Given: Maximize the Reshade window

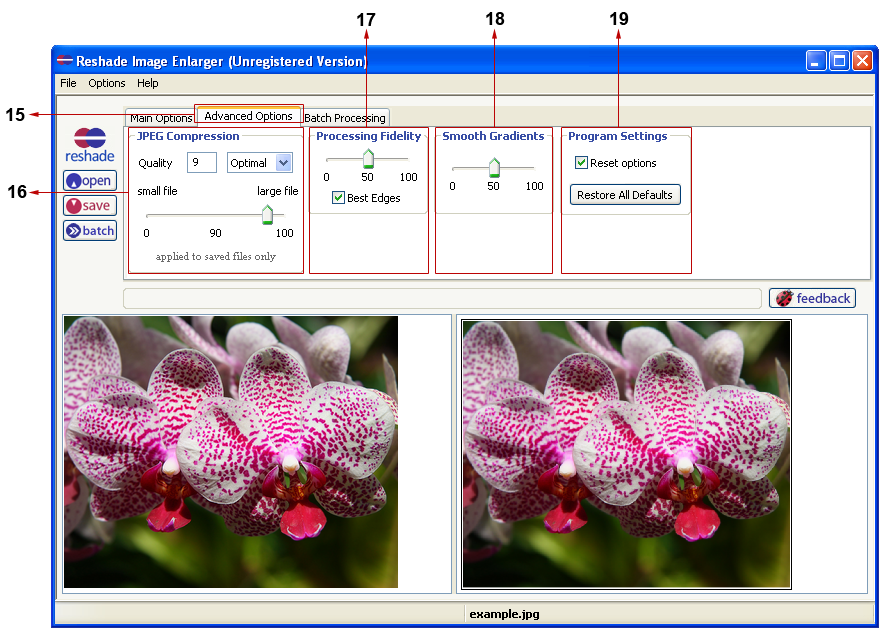Looking at the screenshot, I should [839, 61].
